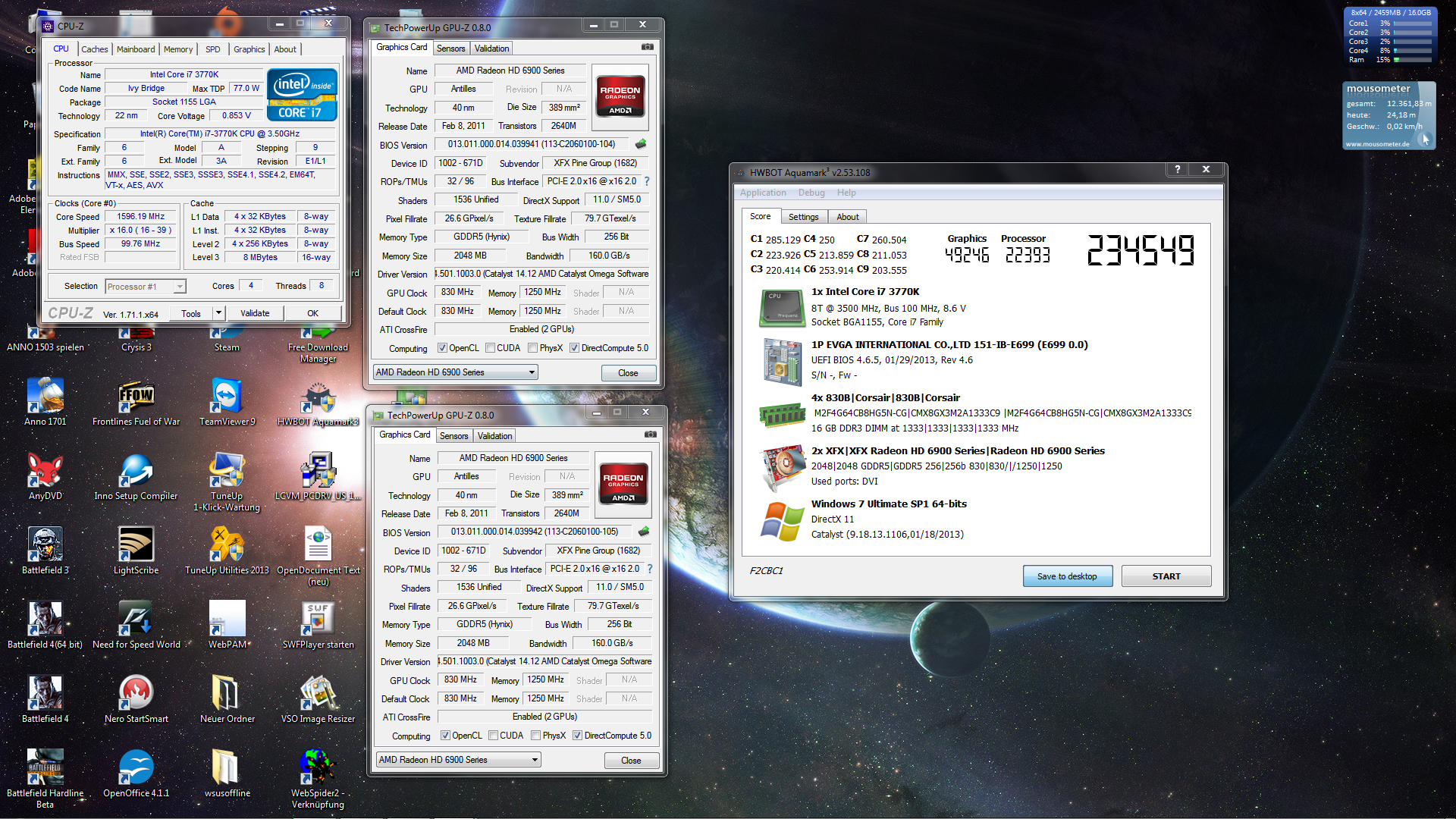Open Help menu in HWBOT Aquamark3
Image resolution: width=1456 pixels, height=819 pixels.
click(846, 193)
